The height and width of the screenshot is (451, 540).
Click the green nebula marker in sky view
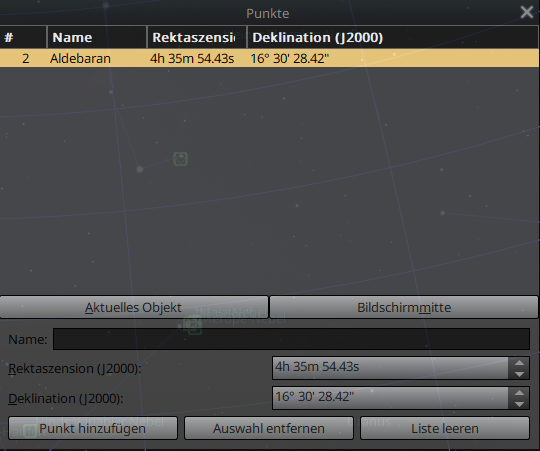180,159
